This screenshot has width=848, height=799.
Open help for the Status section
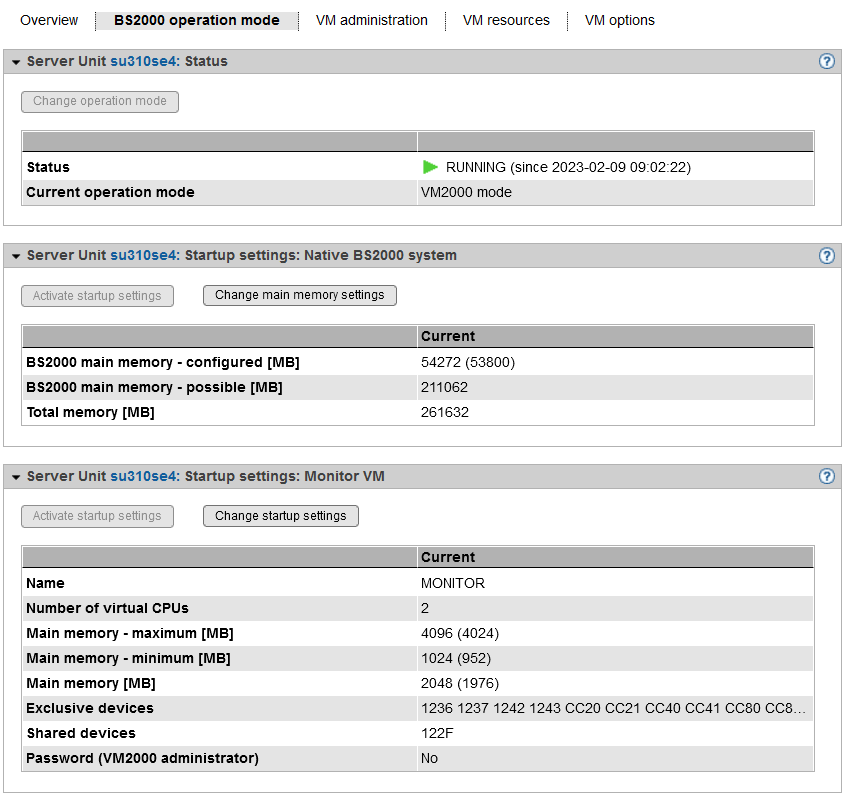click(826, 61)
